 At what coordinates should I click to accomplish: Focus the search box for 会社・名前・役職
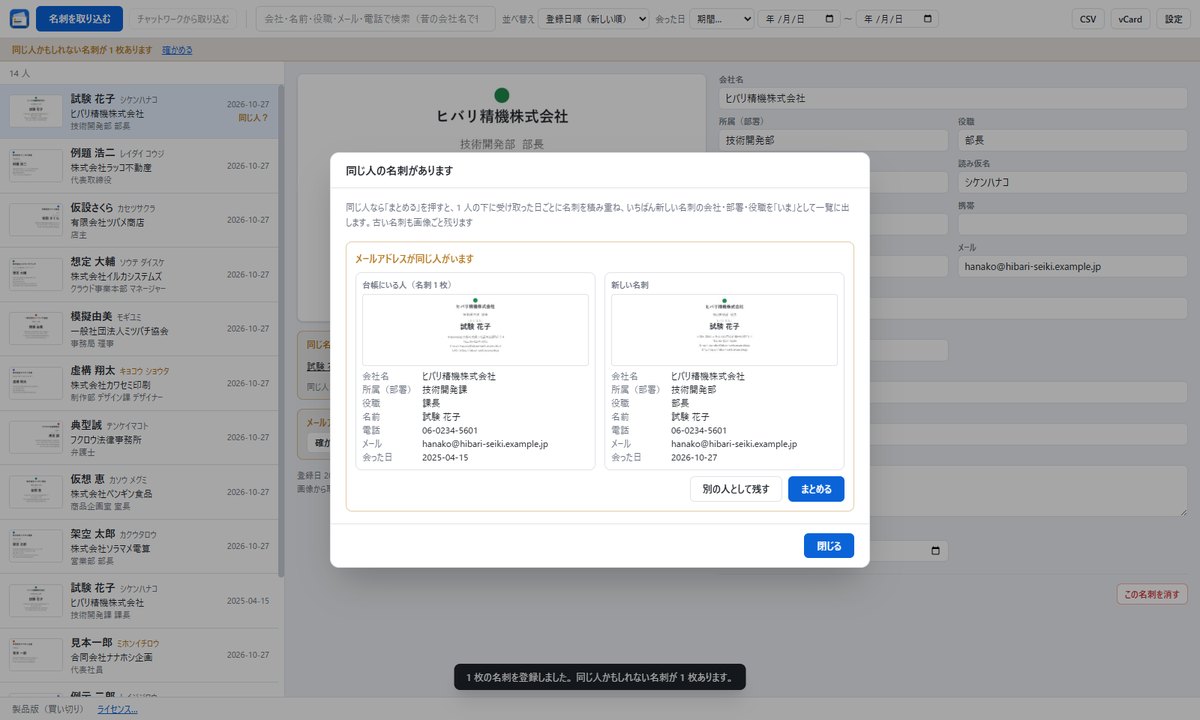click(x=375, y=19)
